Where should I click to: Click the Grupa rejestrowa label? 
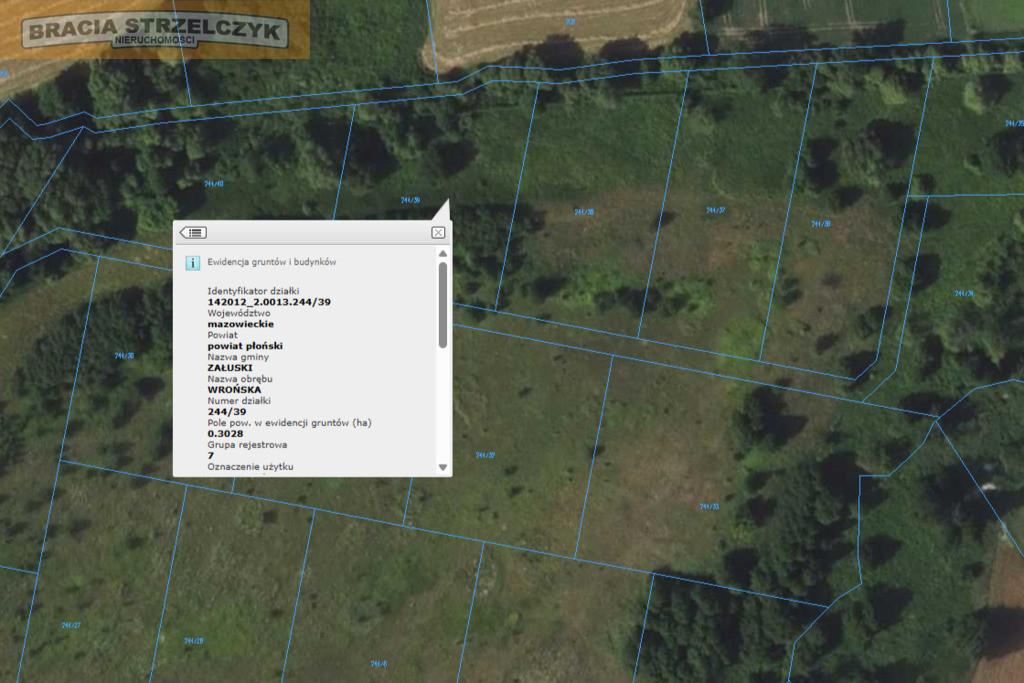(x=247, y=445)
